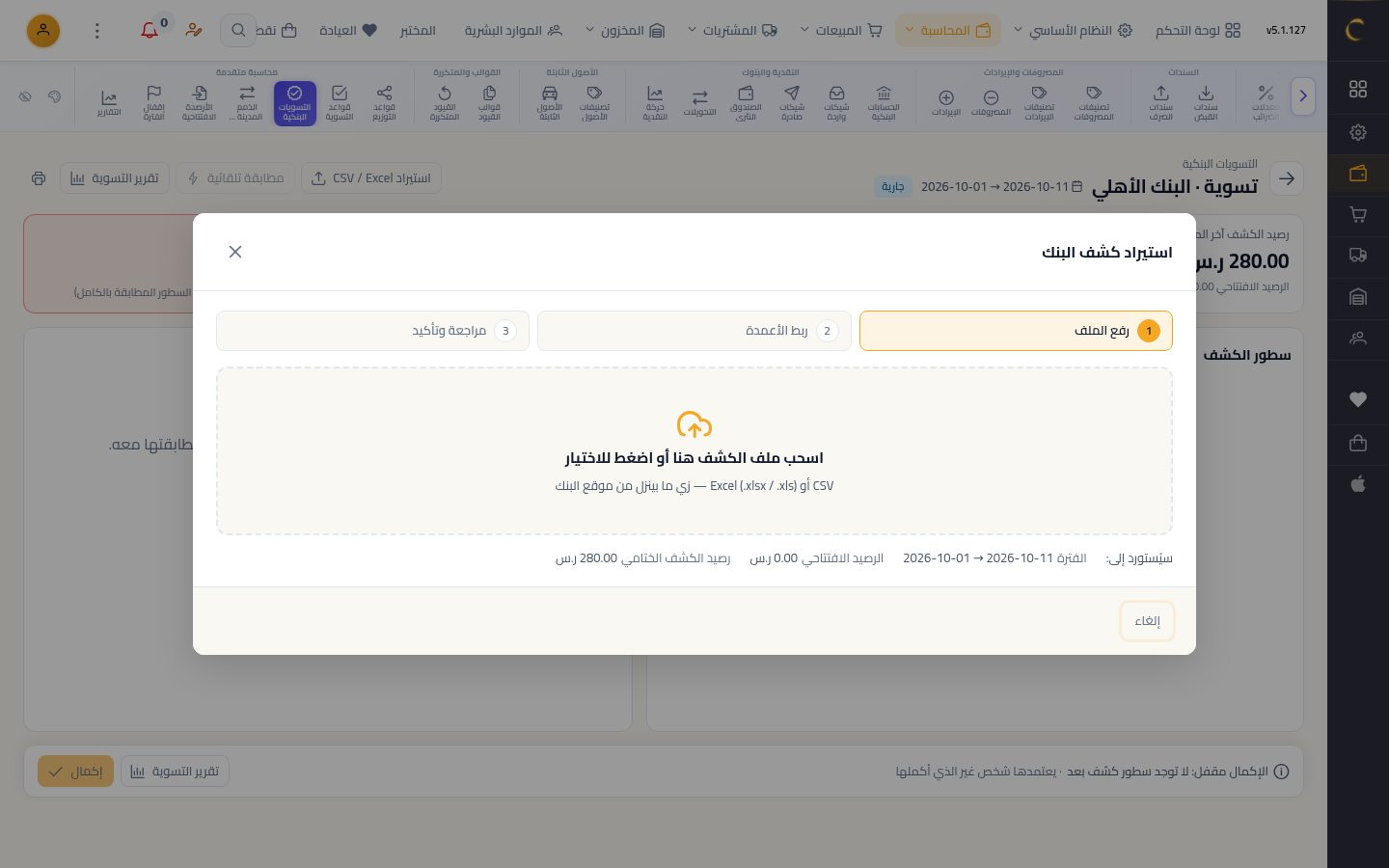Open شيكات صادرة in the ribbon

(x=792, y=102)
